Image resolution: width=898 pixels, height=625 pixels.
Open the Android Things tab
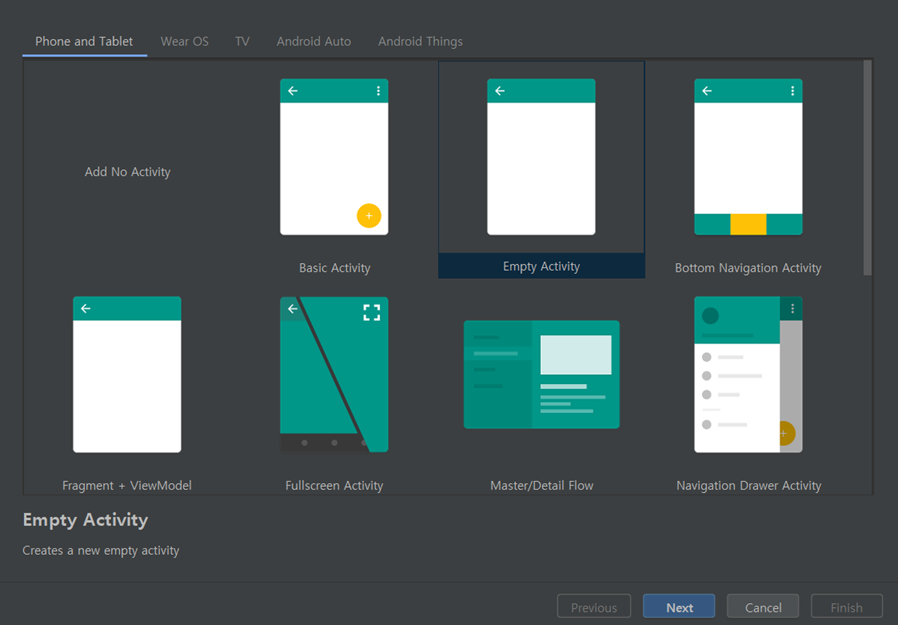click(x=420, y=41)
